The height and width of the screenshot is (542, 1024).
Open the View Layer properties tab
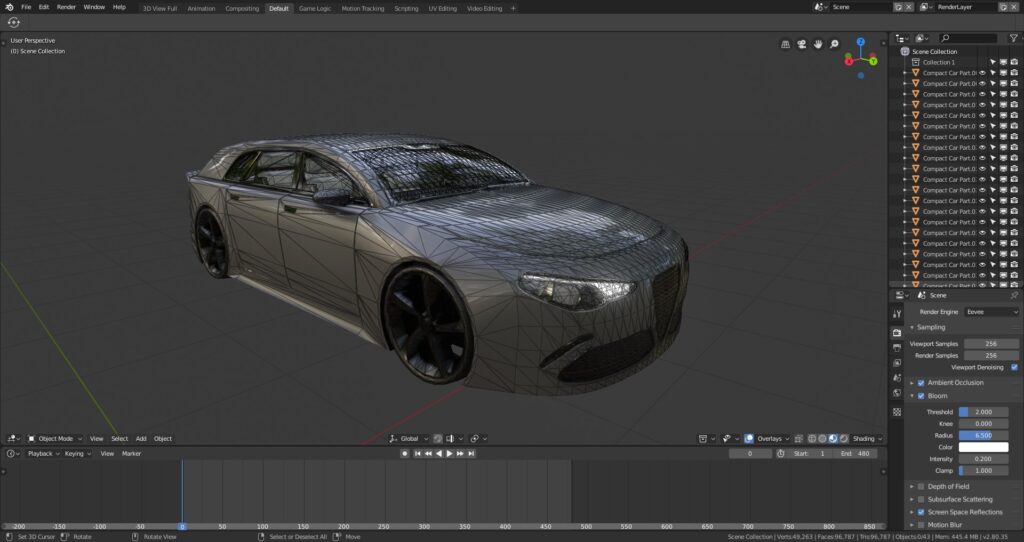pyautogui.click(x=897, y=362)
